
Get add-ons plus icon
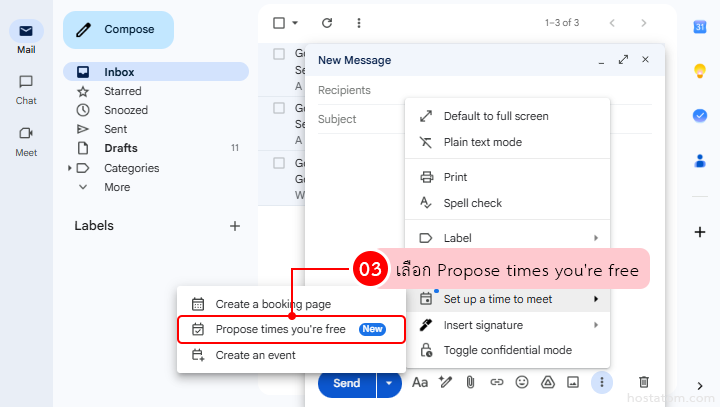coord(700,232)
